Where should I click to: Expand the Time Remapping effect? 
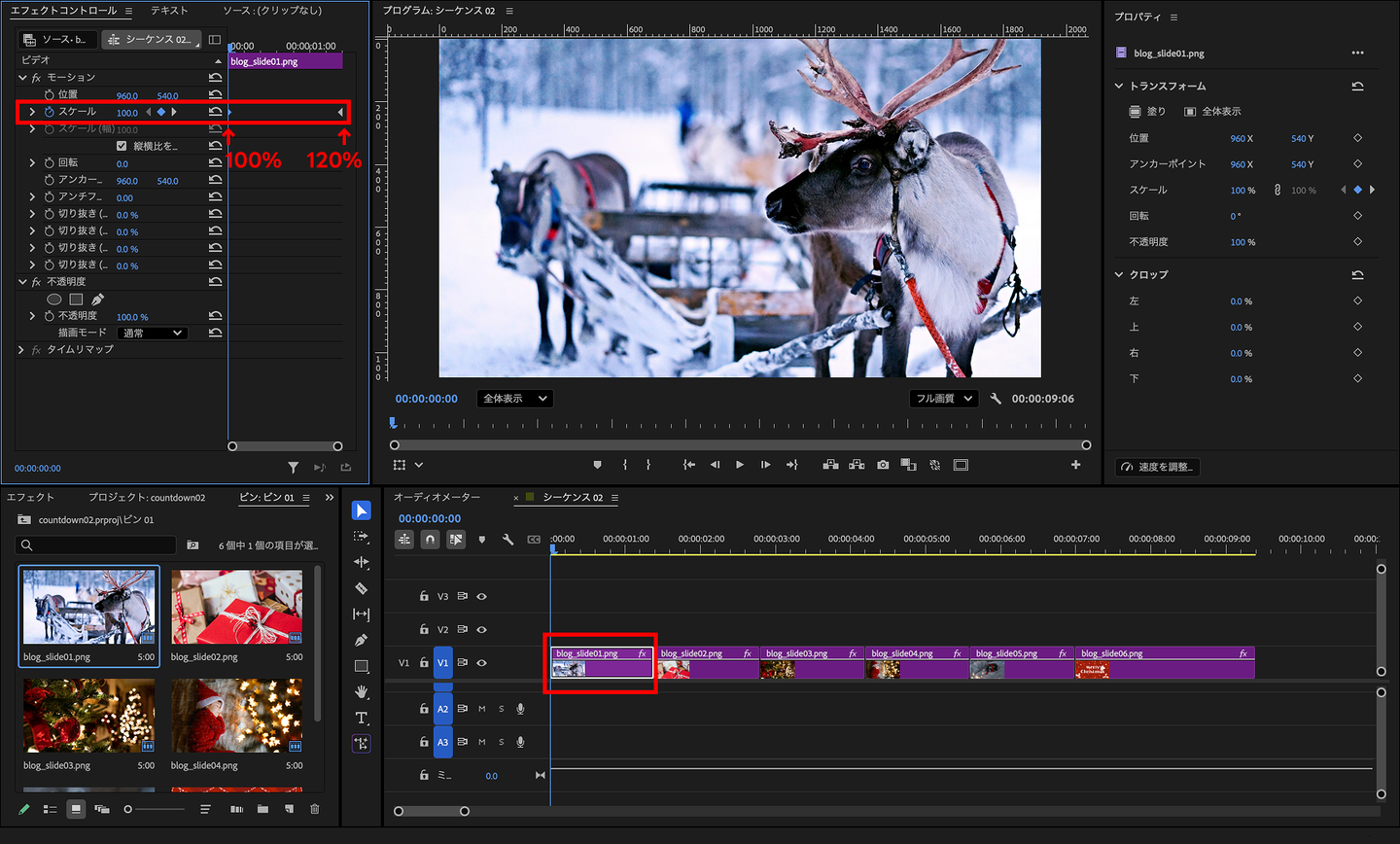[21, 349]
